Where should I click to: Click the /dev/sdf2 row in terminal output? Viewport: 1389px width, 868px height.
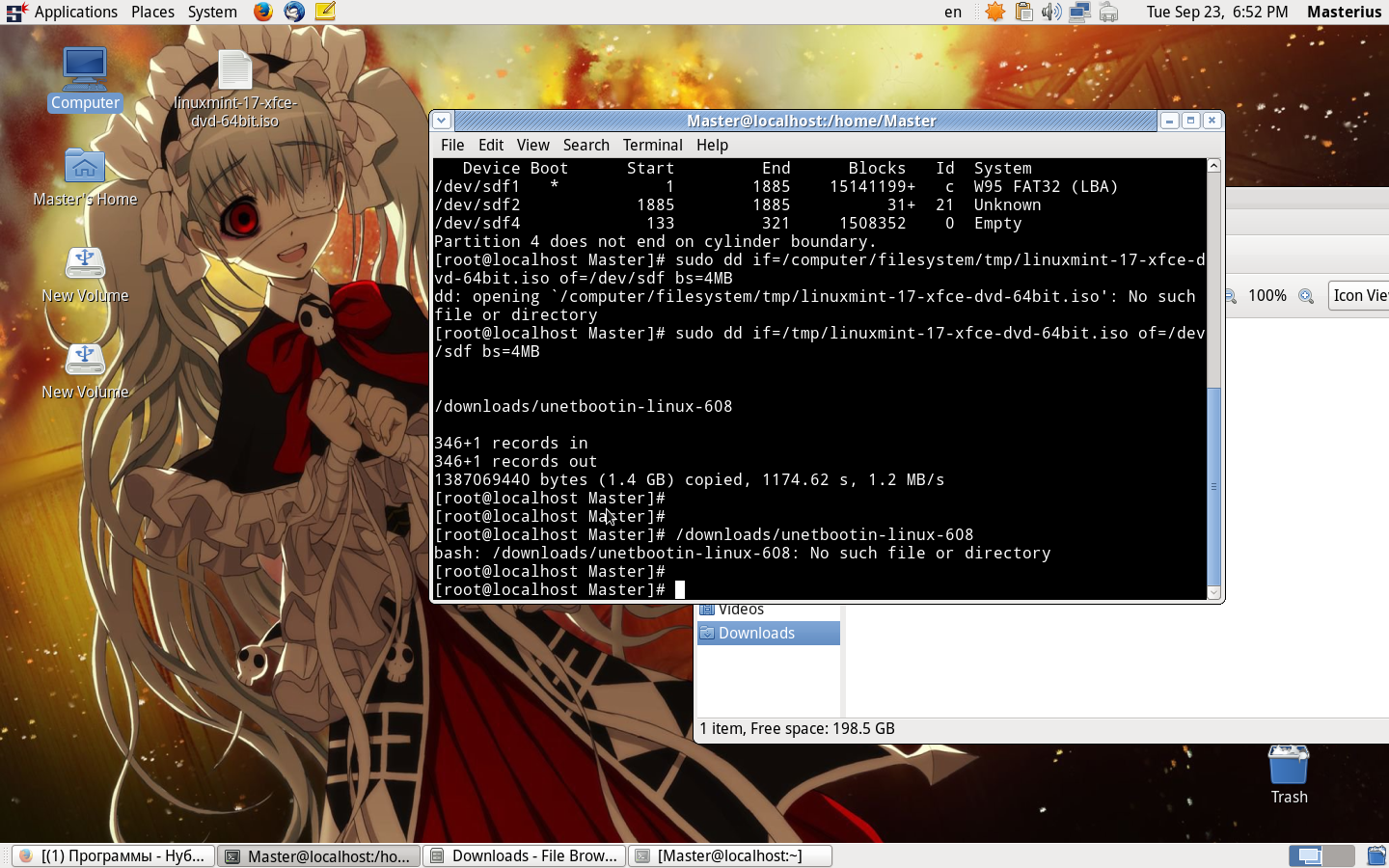[x=737, y=204]
